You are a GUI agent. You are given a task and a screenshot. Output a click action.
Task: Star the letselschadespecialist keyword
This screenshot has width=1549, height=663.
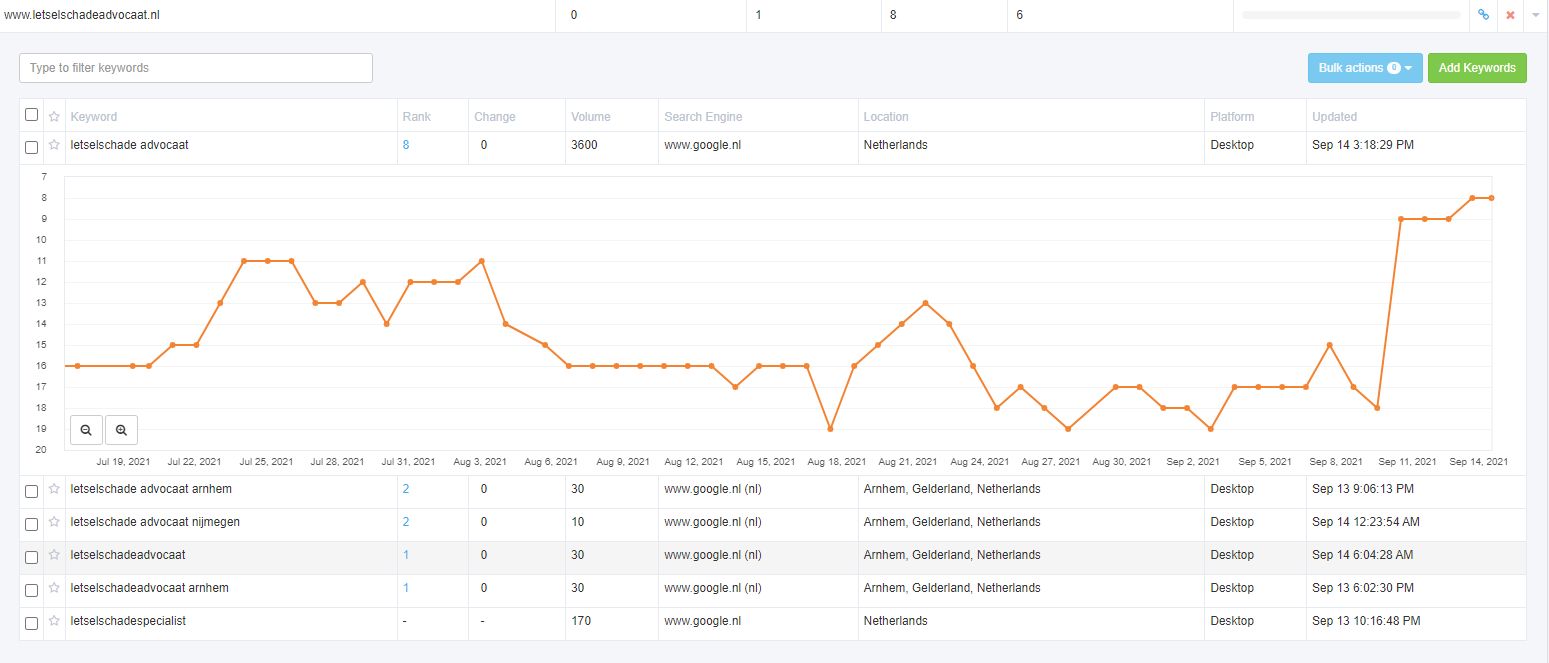point(54,621)
